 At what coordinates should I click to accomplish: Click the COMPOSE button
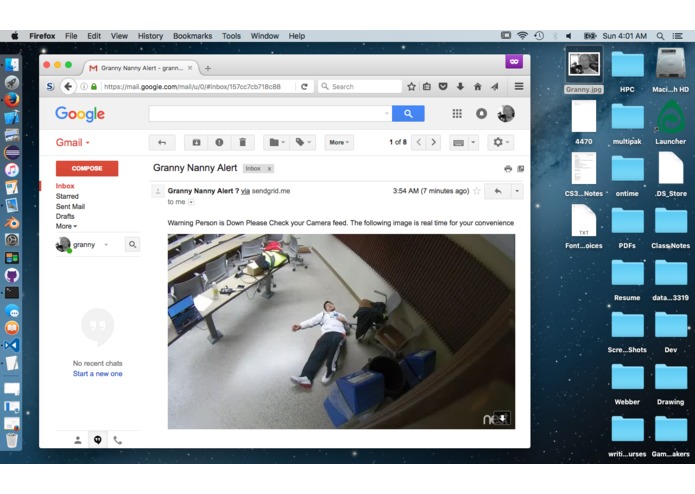tap(87, 168)
